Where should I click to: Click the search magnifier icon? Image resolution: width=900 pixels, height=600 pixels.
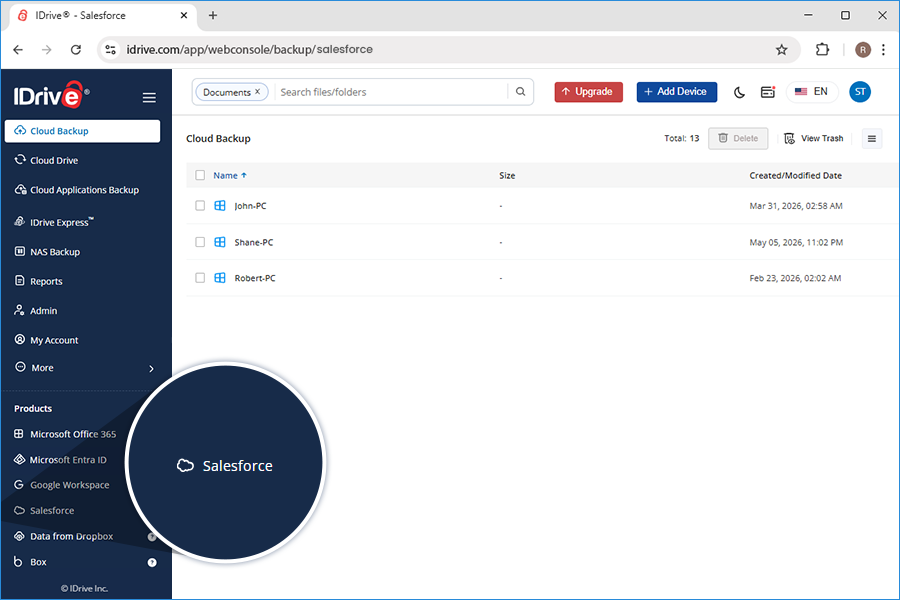521,92
